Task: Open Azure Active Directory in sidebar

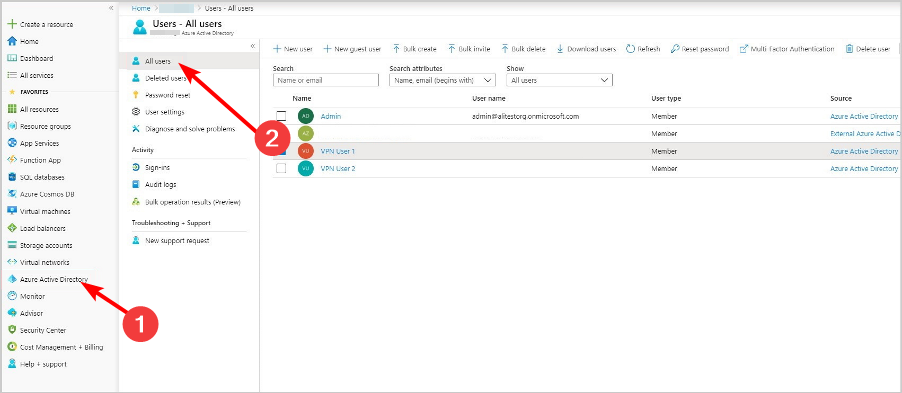Action: point(54,279)
